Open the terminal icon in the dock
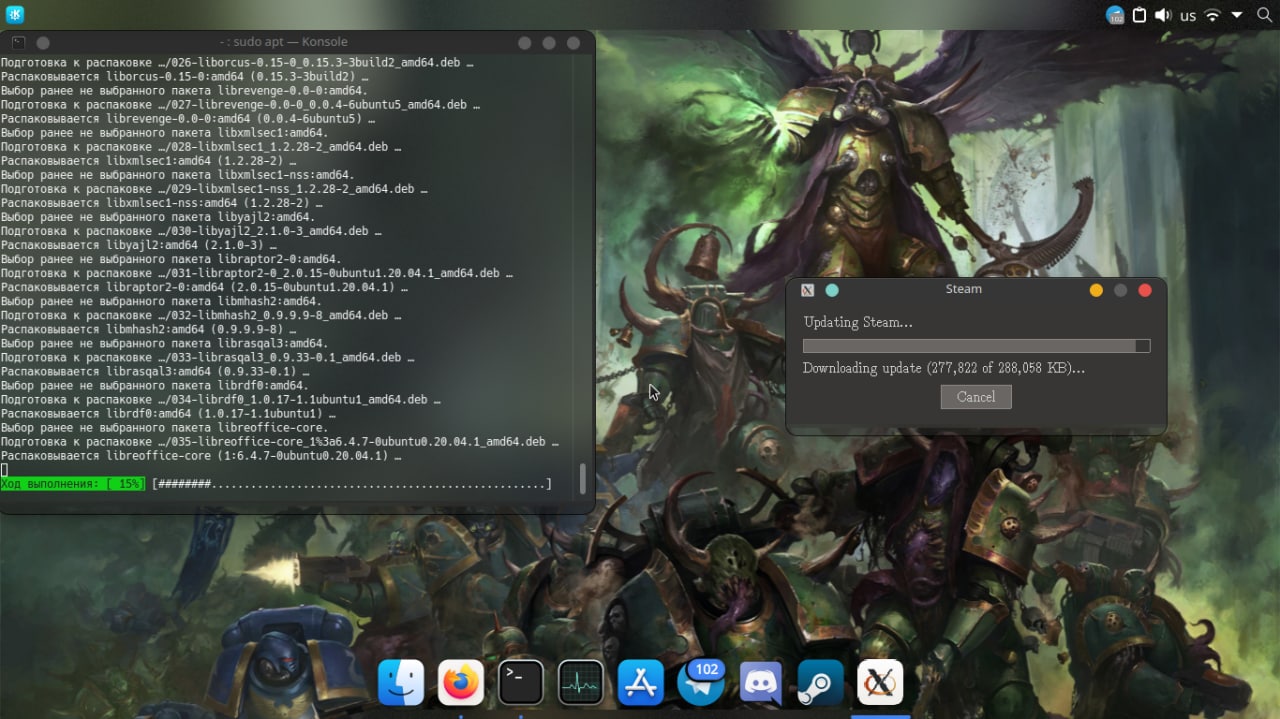 pos(521,683)
